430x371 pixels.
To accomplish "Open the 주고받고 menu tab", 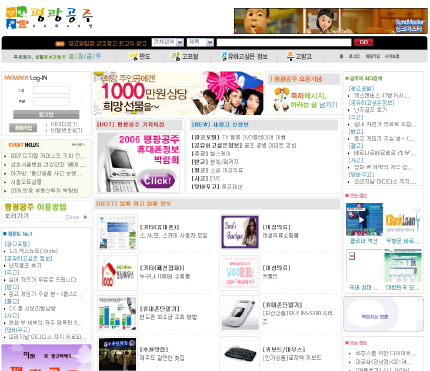I will tap(299, 56).
